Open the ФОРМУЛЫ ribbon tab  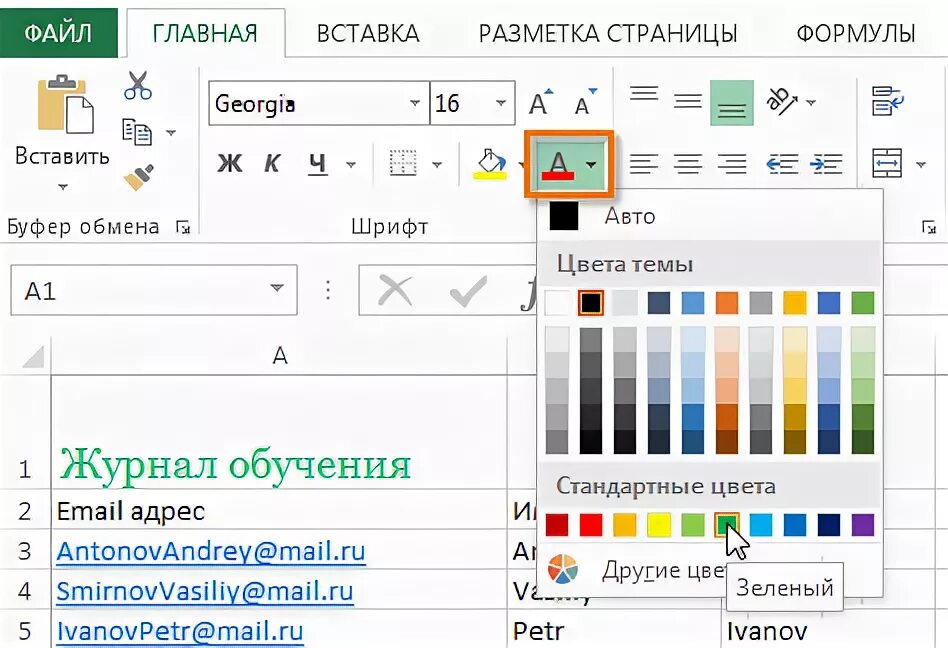(855, 32)
